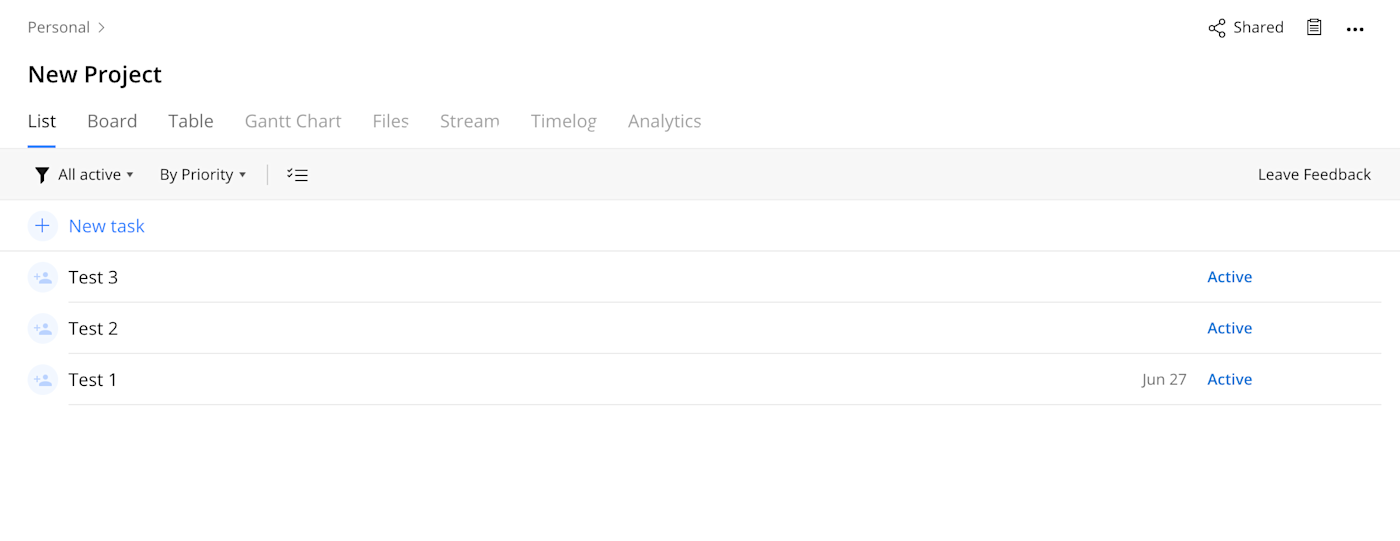Image resolution: width=1400 pixels, height=541 pixels.
Task: Switch to the Board tab
Action: click(x=112, y=121)
